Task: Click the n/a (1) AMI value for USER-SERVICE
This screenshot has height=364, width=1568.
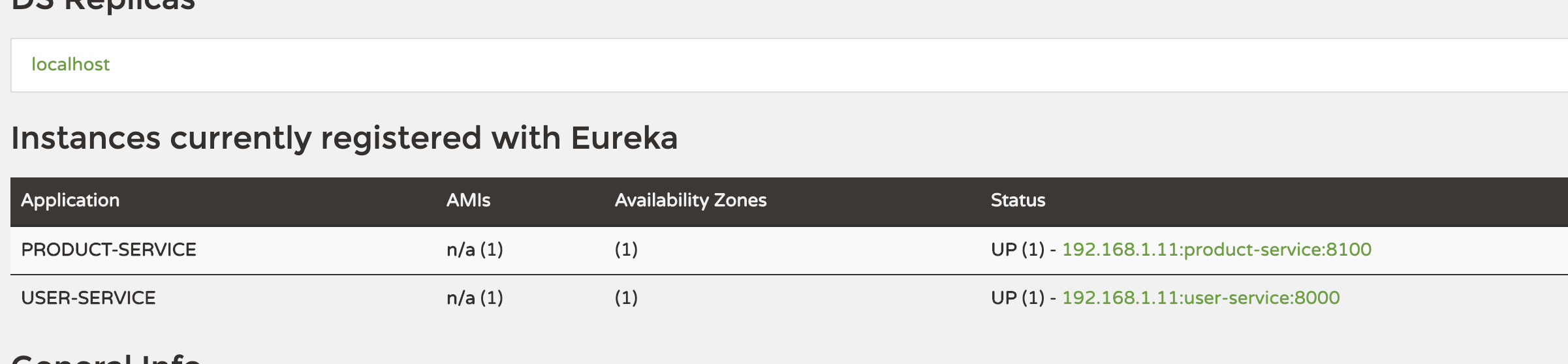Action: 475,297
